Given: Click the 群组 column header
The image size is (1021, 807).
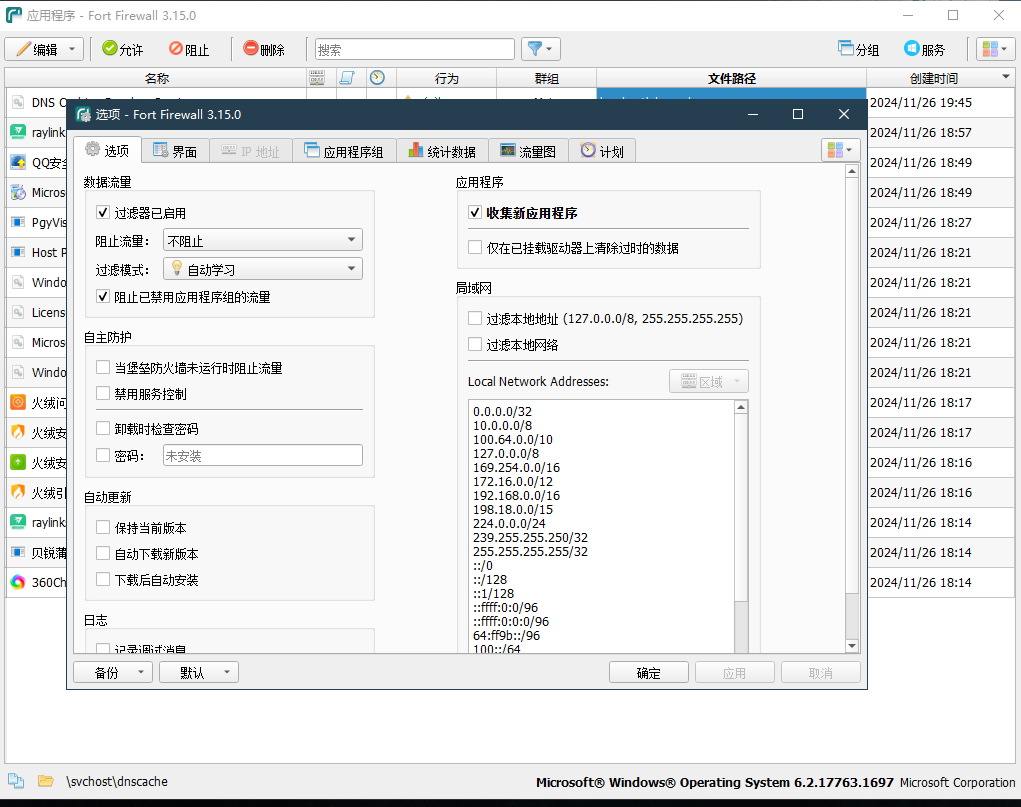Looking at the screenshot, I should (547, 79).
